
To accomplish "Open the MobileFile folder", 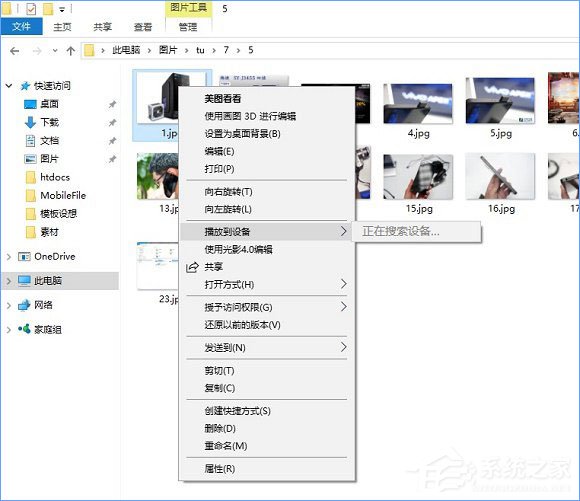I will click(x=63, y=195).
